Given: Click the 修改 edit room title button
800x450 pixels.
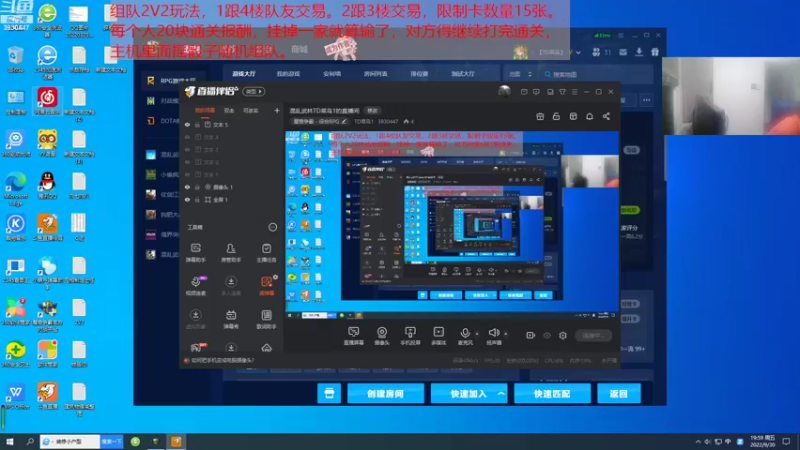Looking at the screenshot, I should (372, 110).
